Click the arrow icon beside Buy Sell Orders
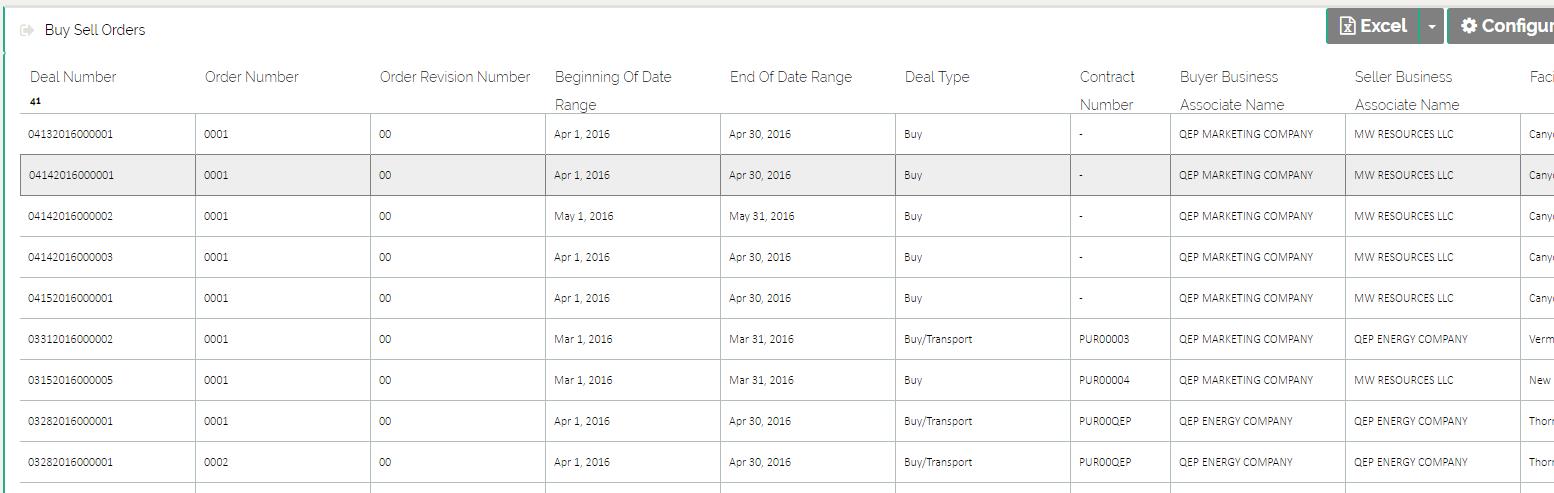The height and width of the screenshot is (493, 1554). pos(27,31)
